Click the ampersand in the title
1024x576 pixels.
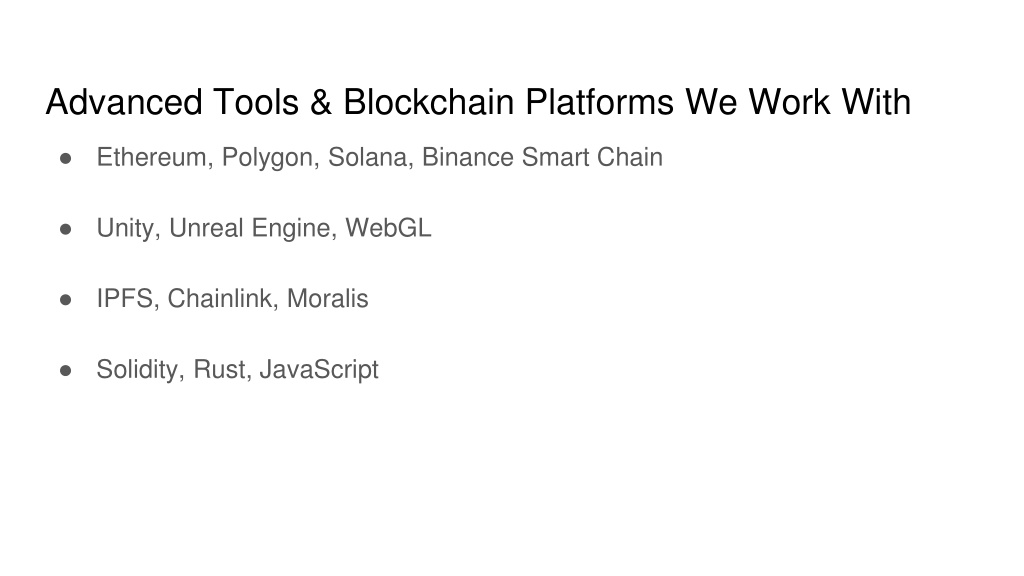(x=321, y=103)
